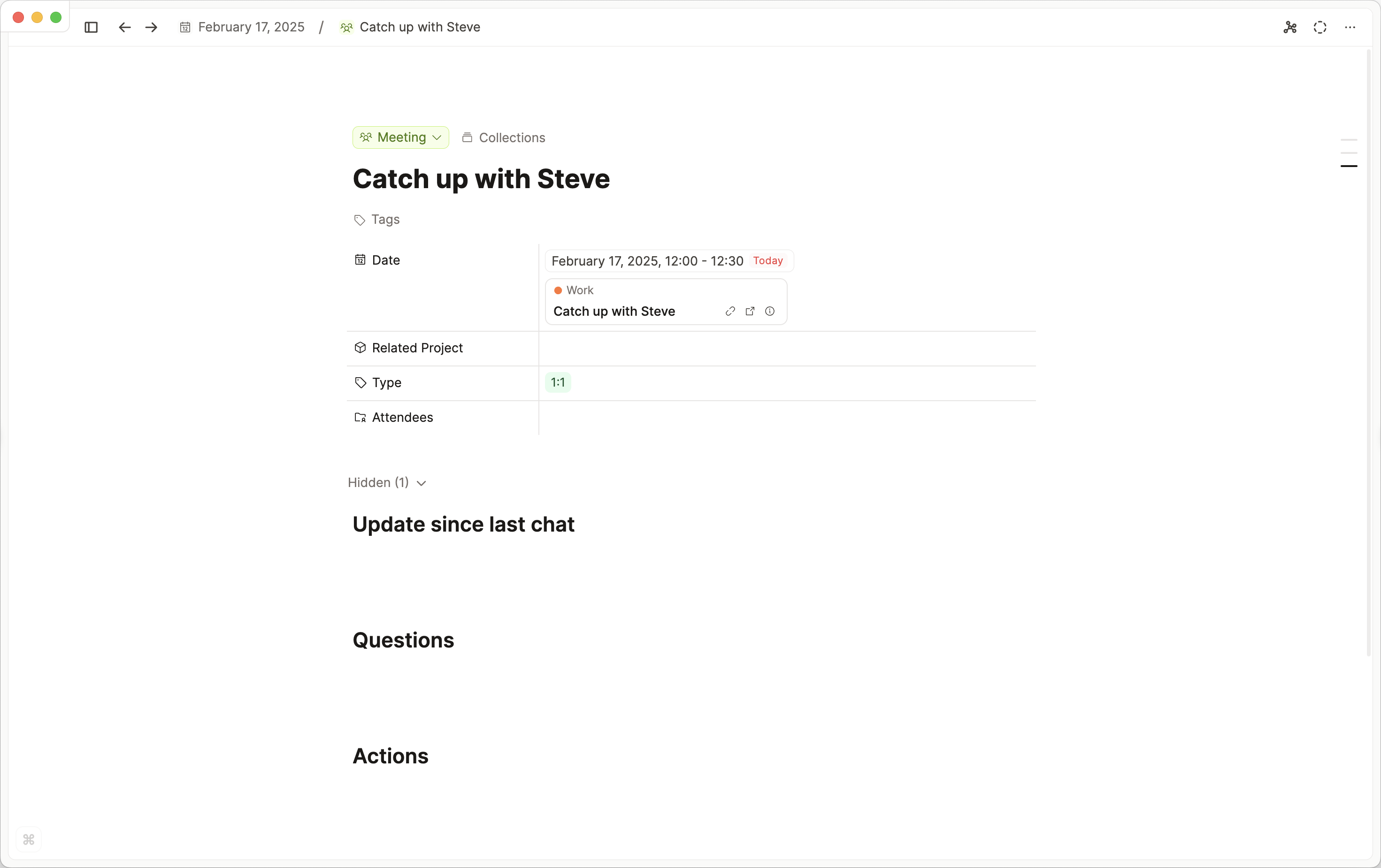The height and width of the screenshot is (868, 1381).
Task: Select the 1:1 type tag
Action: coord(558,382)
